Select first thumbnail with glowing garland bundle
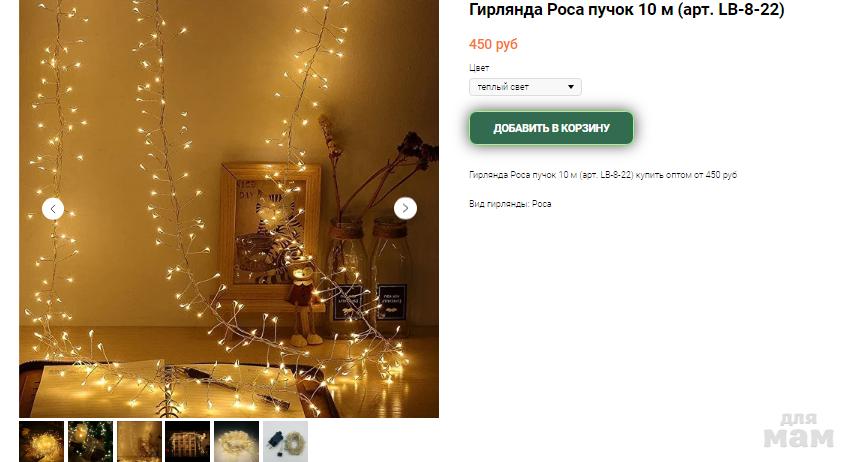The height and width of the screenshot is (462, 849). click(42, 441)
